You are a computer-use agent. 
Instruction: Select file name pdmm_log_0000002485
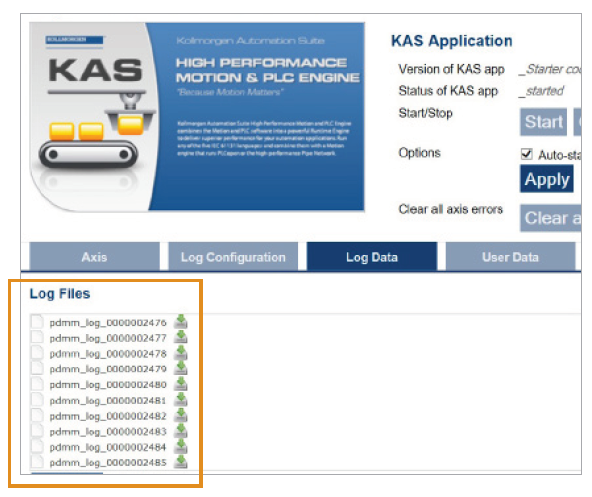click(x=108, y=463)
